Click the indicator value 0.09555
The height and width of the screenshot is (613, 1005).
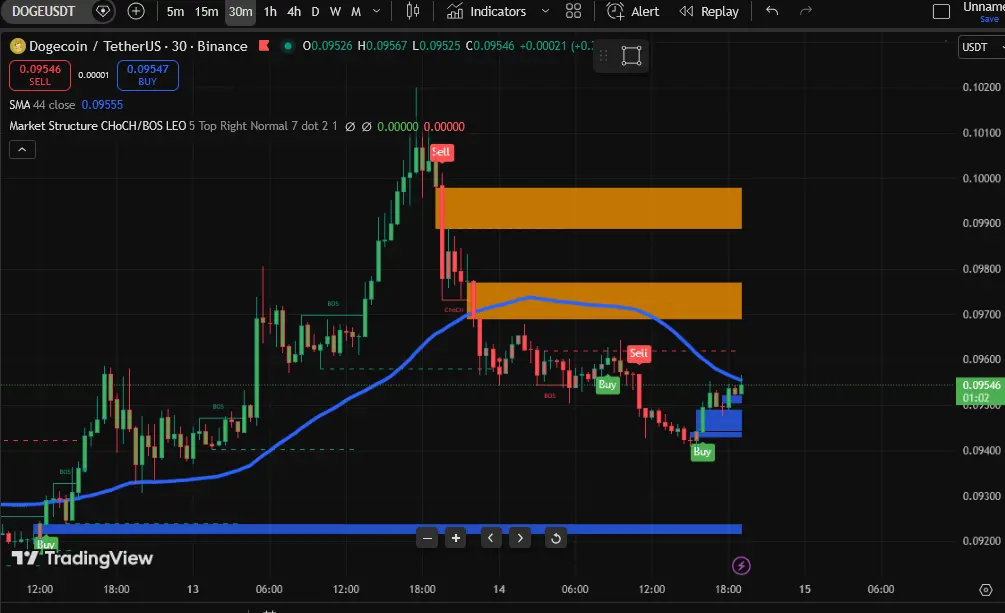pos(102,105)
